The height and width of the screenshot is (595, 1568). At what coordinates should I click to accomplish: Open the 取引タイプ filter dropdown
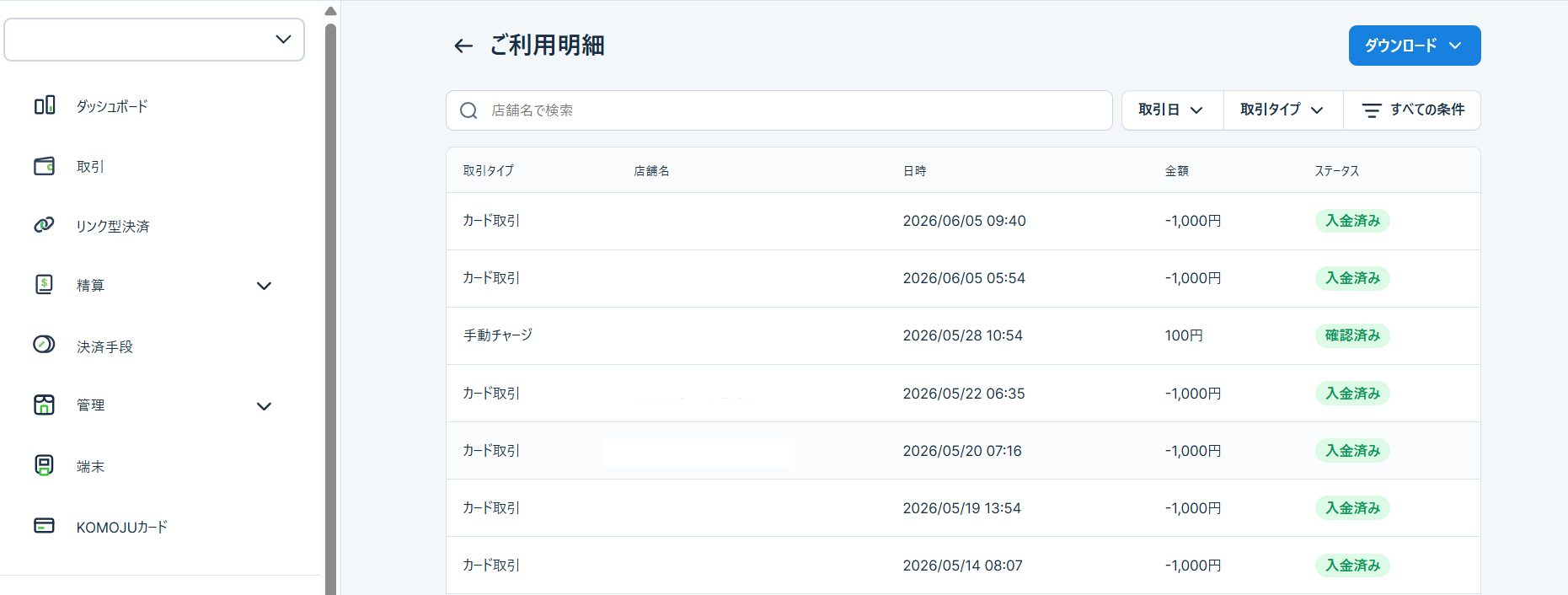pos(1283,110)
